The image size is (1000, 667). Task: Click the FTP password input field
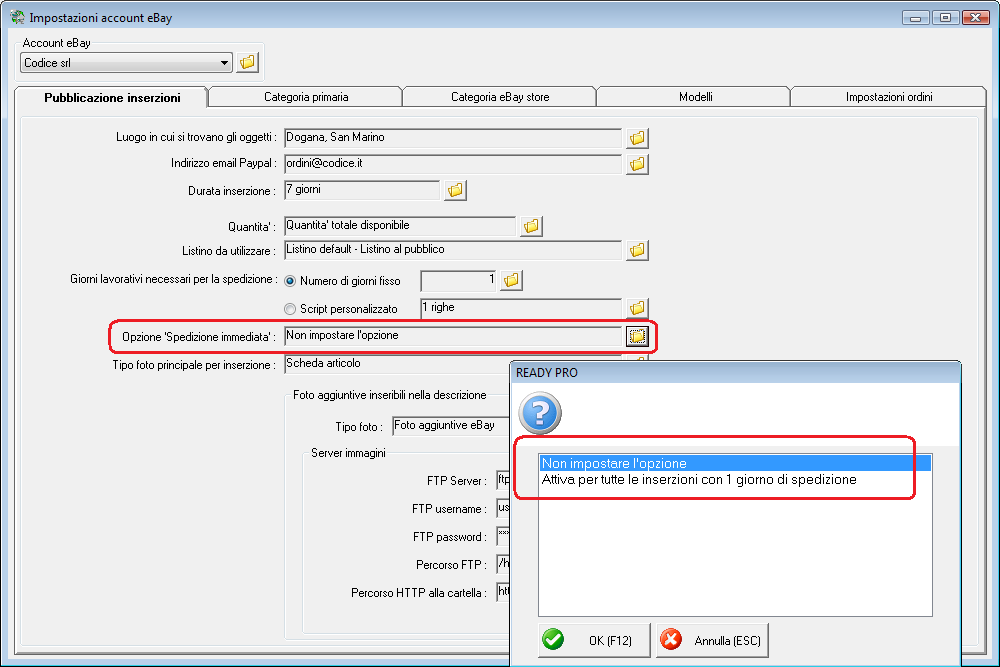click(x=503, y=536)
